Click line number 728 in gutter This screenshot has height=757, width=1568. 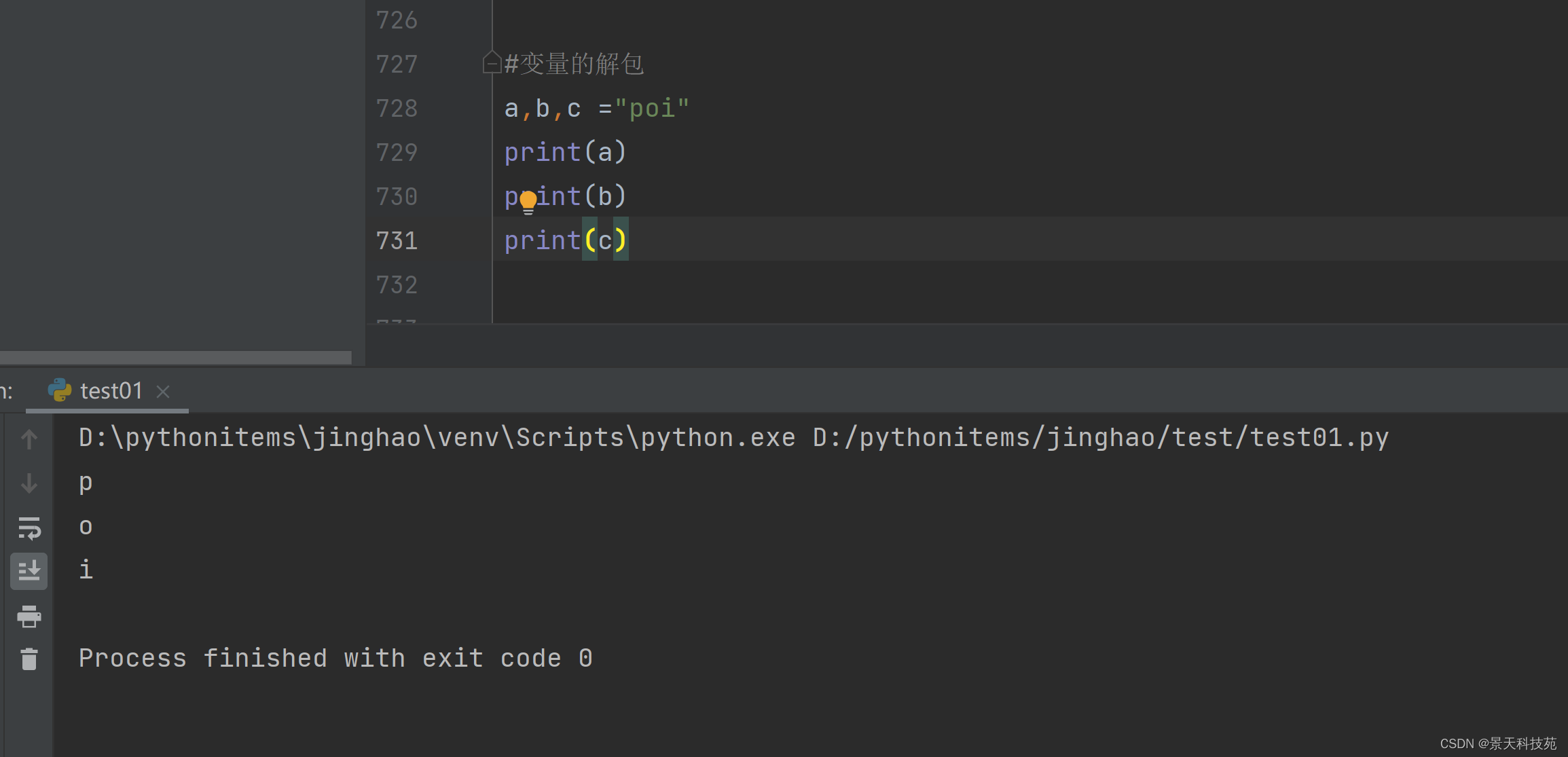(397, 109)
